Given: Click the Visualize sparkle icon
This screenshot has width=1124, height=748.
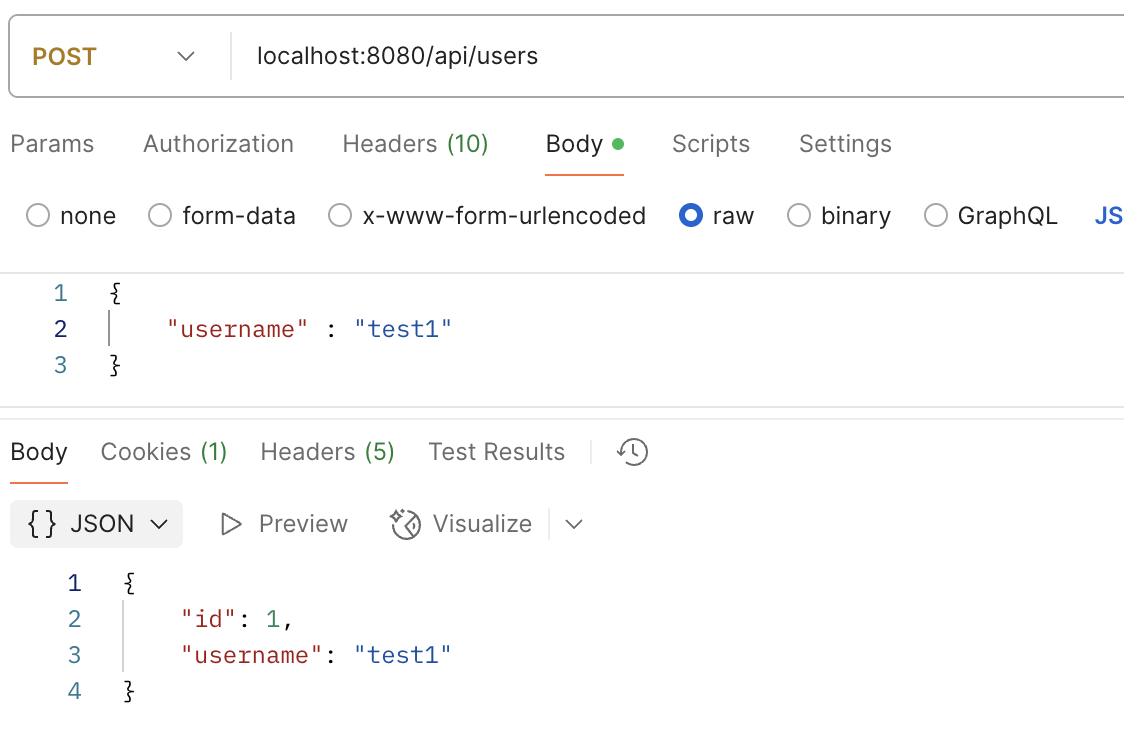Looking at the screenshot, I should [x=405, y=524].
